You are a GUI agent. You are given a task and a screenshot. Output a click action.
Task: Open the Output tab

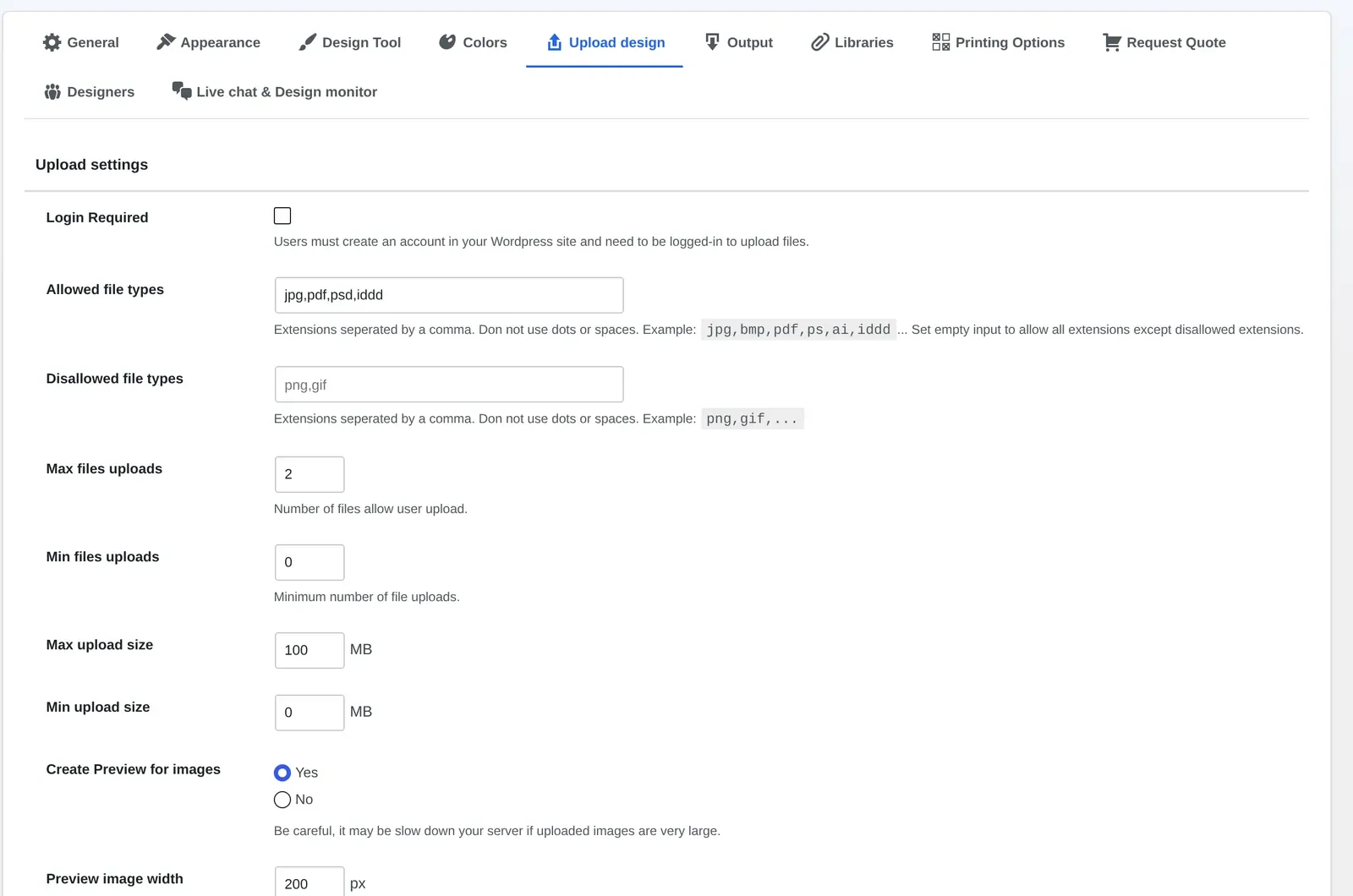[739, 42]
